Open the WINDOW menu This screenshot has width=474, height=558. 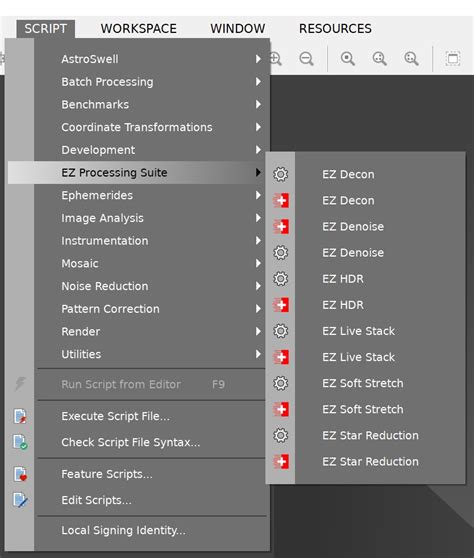[237, 28]
